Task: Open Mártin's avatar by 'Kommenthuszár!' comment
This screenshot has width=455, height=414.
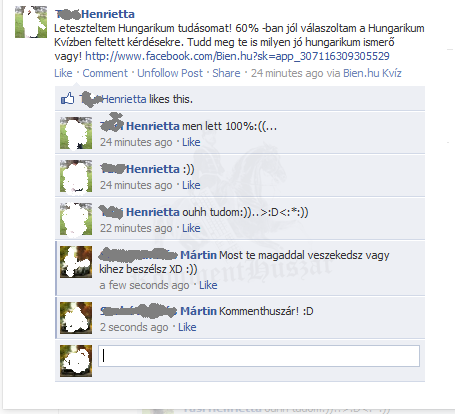Action: coord(76,318)
